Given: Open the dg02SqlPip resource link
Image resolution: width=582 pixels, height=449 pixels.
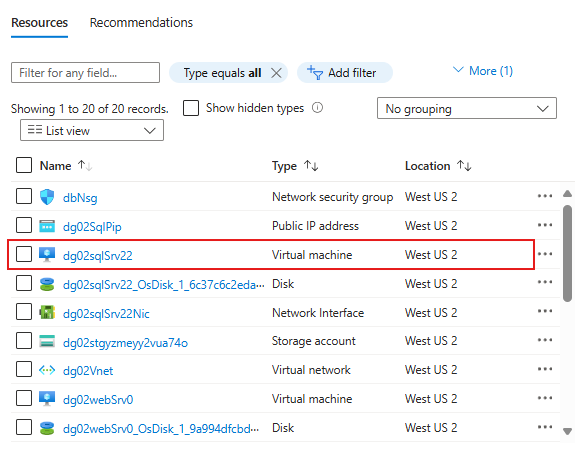Looking at the screenshot, I should tap(92, 226).
